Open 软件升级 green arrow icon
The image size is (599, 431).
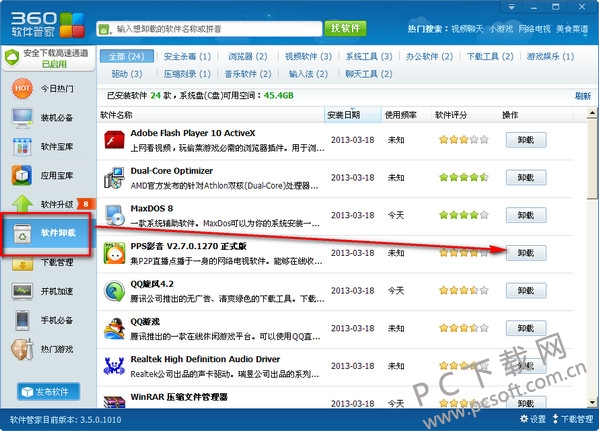pyautogui.click(x=22, y=204)
